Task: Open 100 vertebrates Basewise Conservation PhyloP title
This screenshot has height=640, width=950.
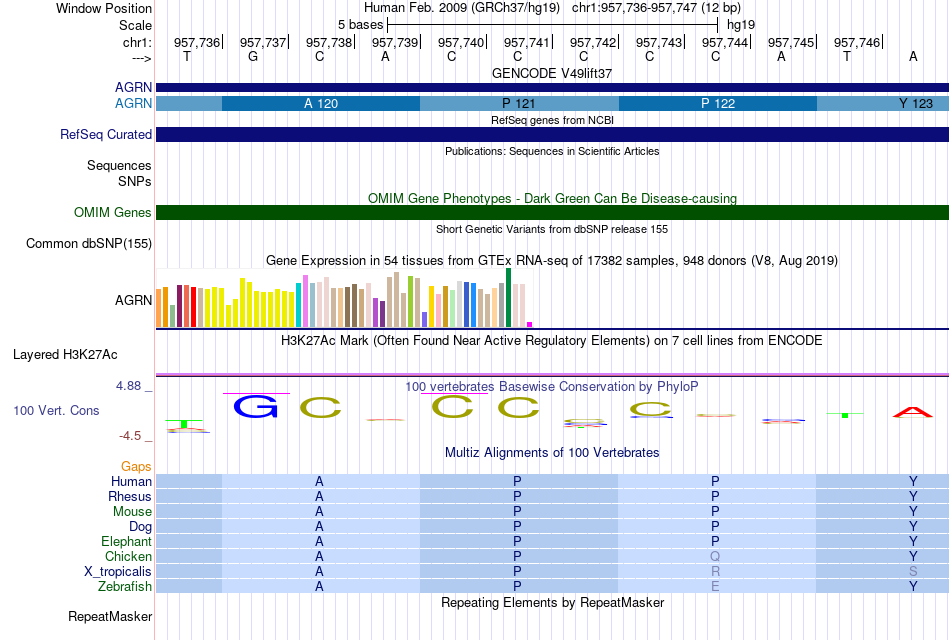Action: 552,387
